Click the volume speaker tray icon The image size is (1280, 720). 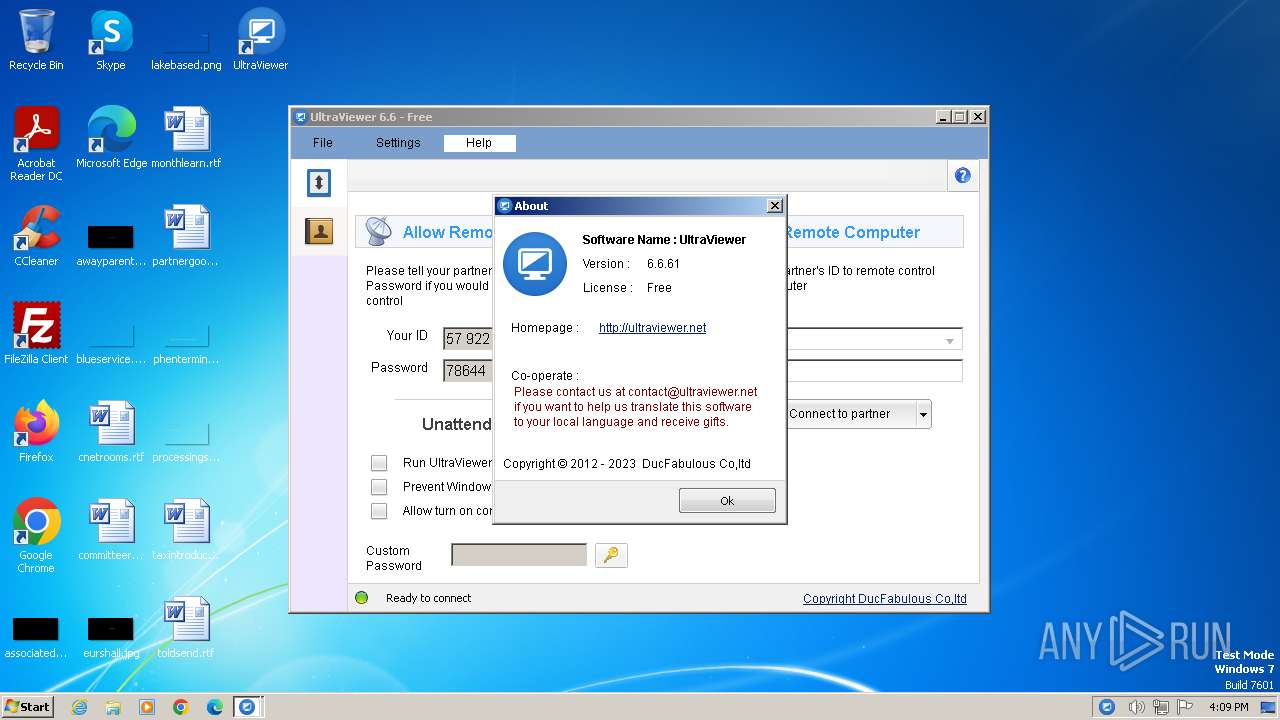1137,707
